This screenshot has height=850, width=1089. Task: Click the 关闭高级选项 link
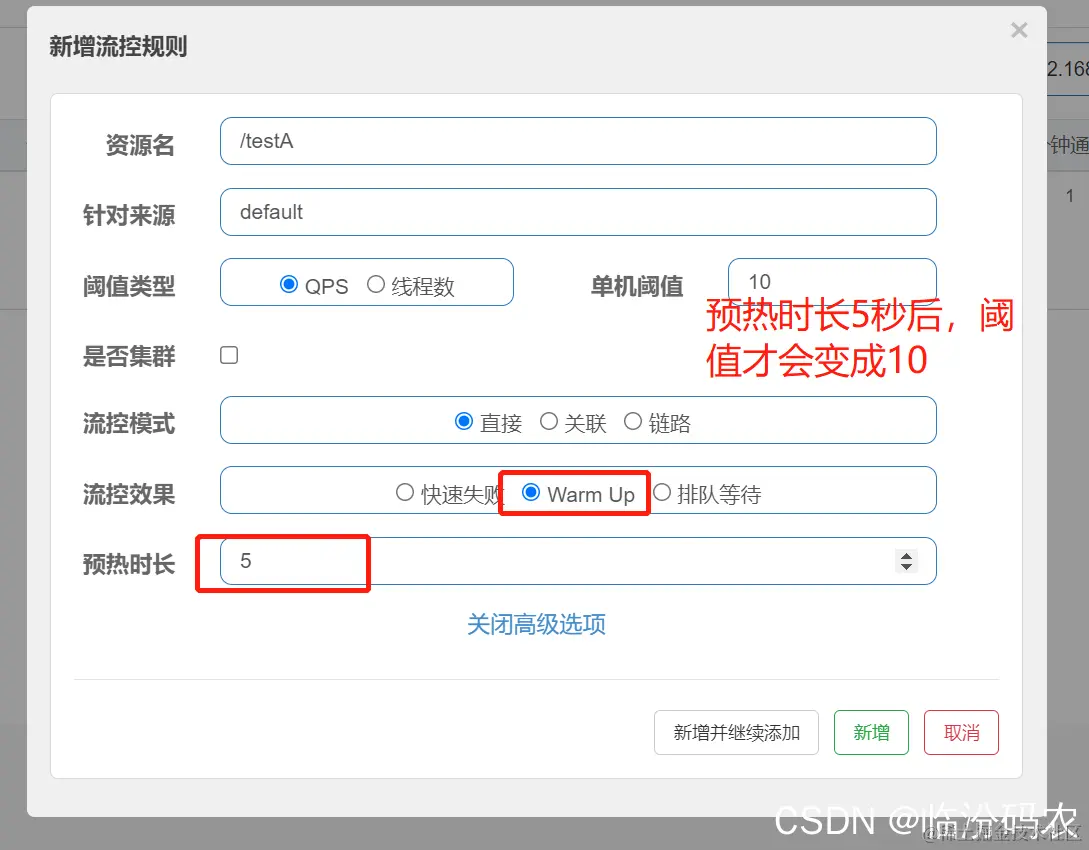tap(536, 624)
